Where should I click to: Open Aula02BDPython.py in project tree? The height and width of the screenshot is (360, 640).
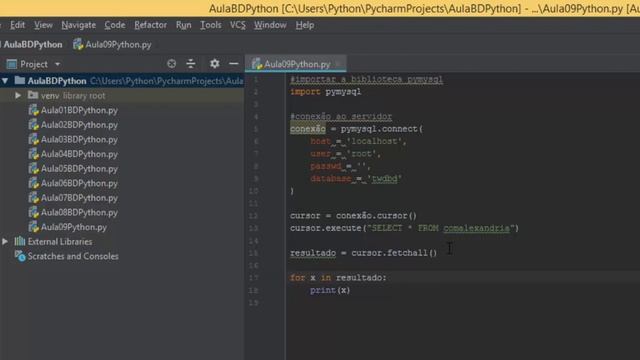[x=79, y=125]
